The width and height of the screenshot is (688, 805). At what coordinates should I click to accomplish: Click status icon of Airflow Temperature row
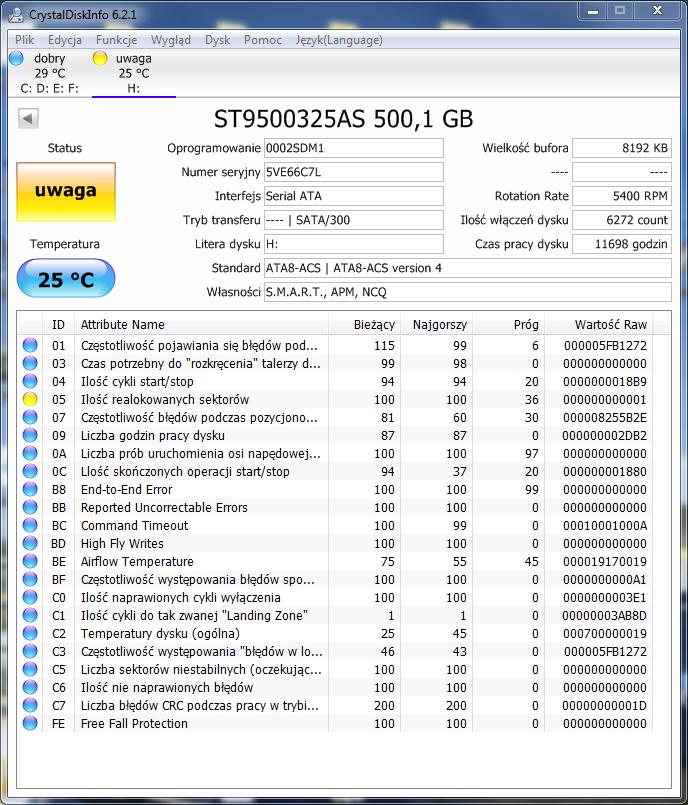coord(30,561)
